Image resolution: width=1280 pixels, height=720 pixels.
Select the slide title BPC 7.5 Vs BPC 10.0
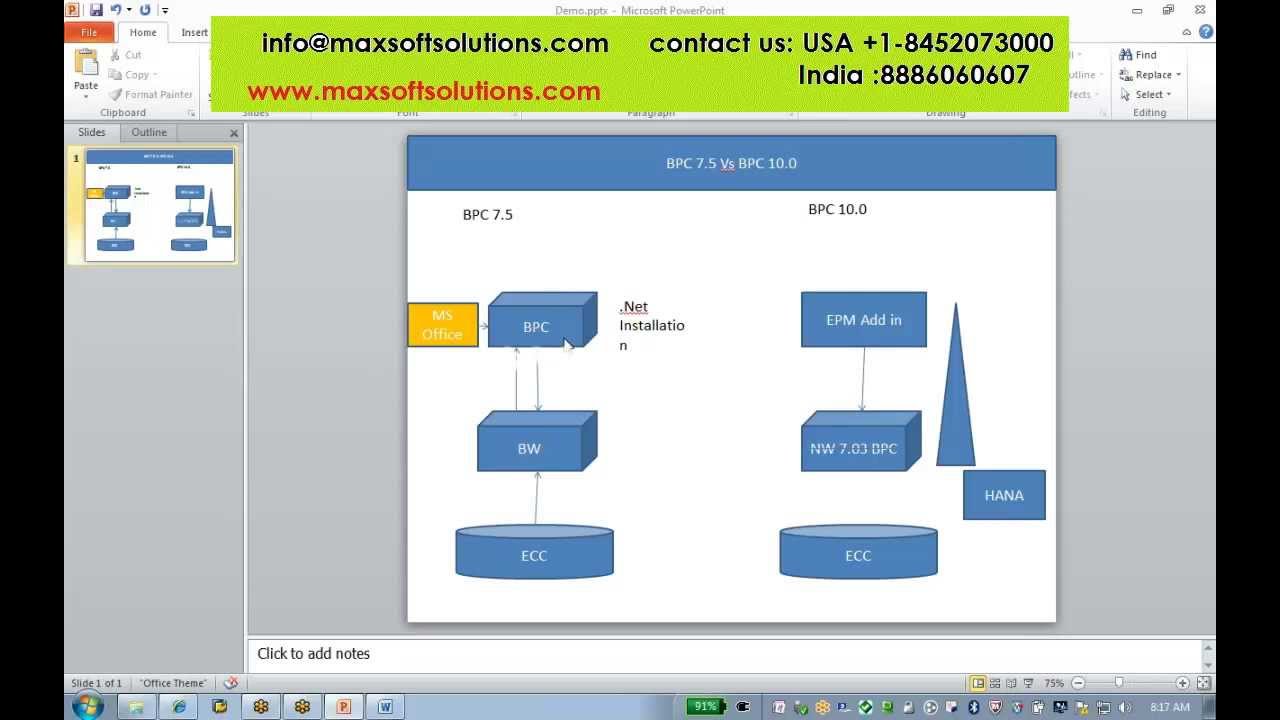pyautogui.click(x=731, y=163)
